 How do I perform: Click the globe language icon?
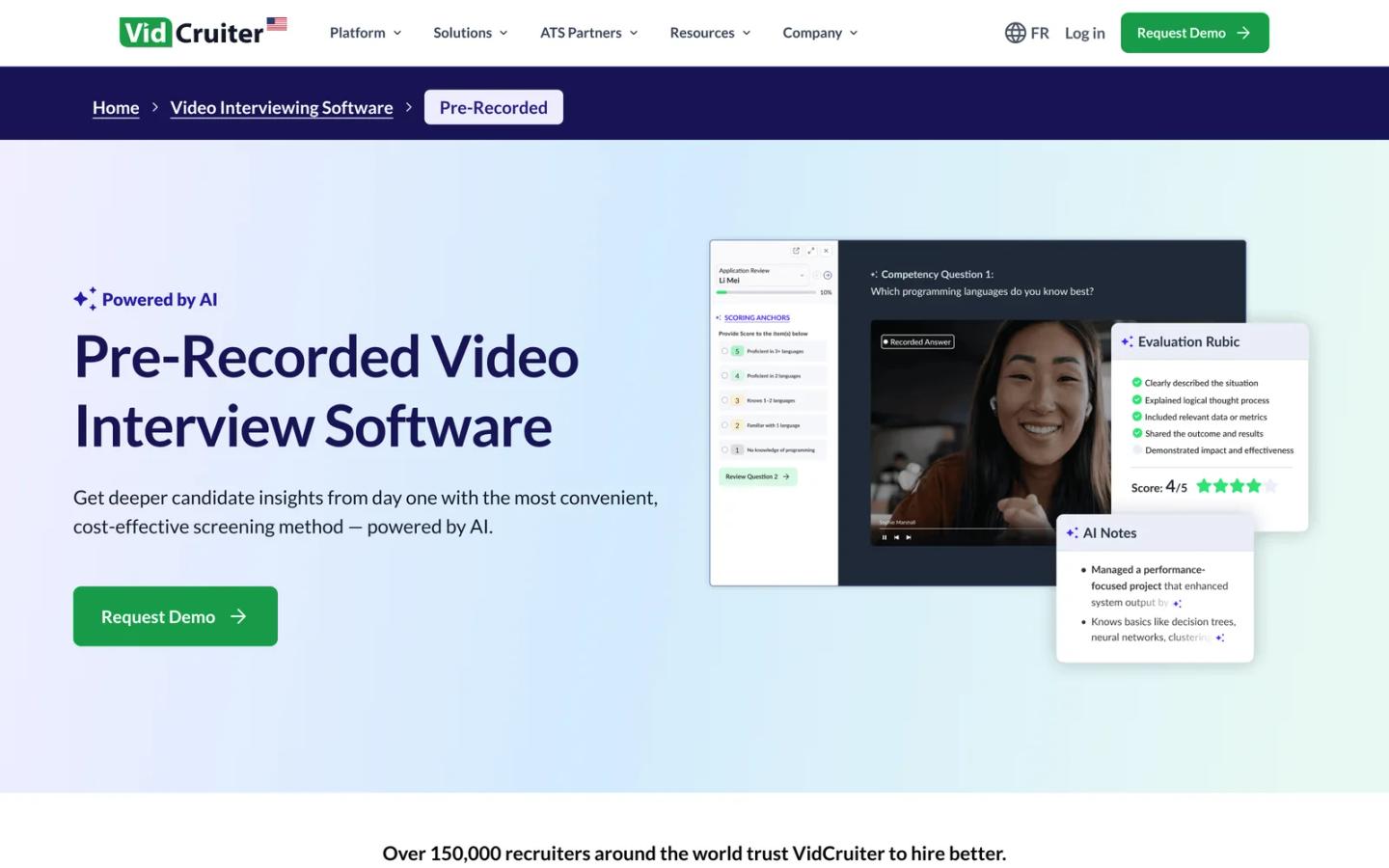coord(1015,33)
